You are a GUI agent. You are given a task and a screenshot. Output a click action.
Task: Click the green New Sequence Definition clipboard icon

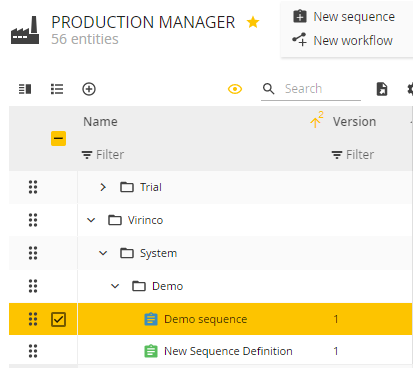click(x=151, y=351)
